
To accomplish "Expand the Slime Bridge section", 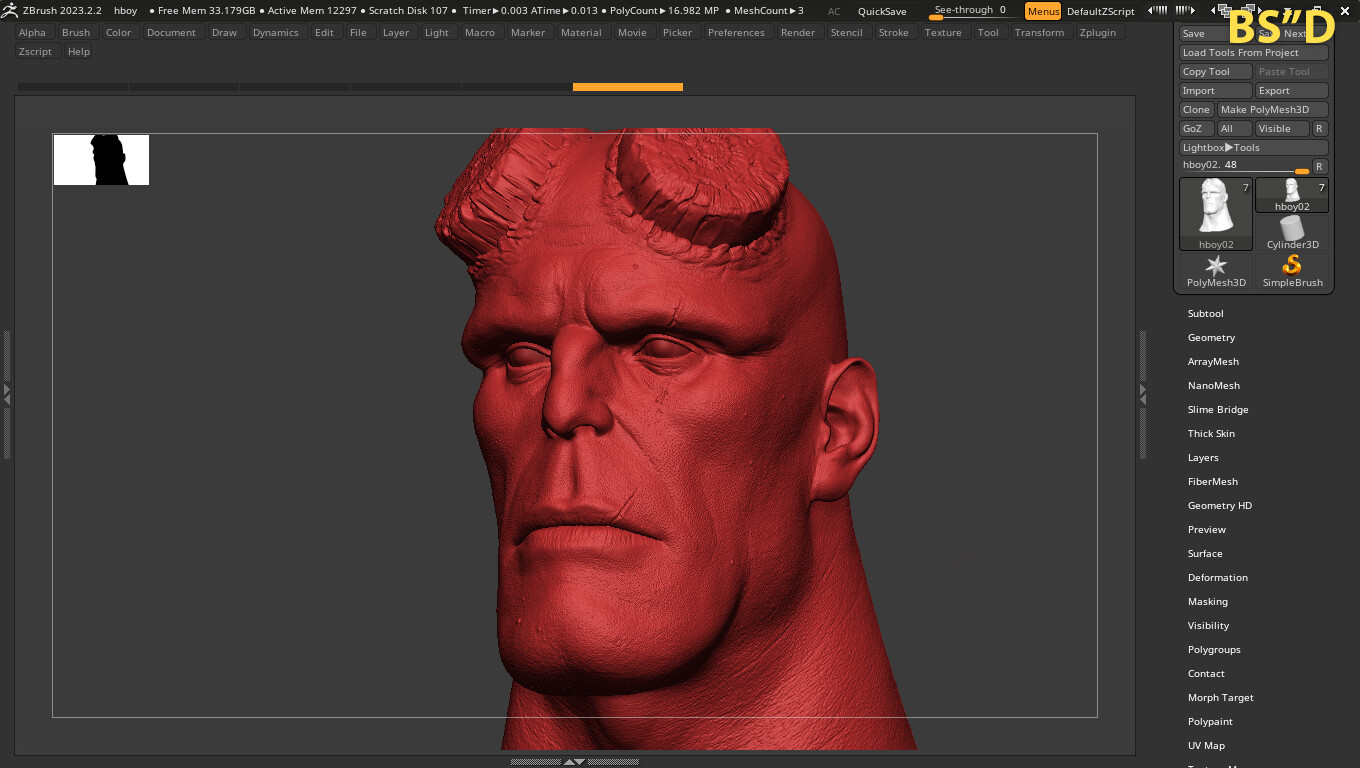I will (x=1218, y=410).
